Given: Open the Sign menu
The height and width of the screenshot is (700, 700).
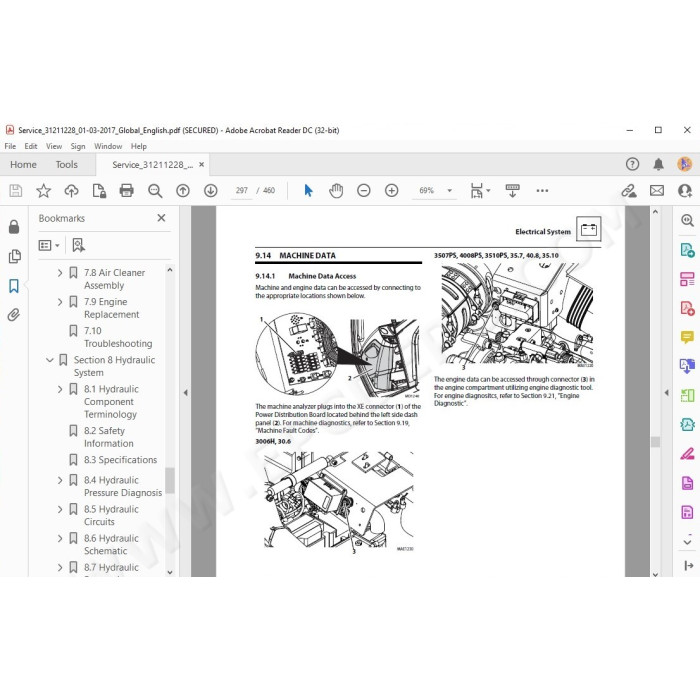Looking at the screenshot, I should coord(78,146).
